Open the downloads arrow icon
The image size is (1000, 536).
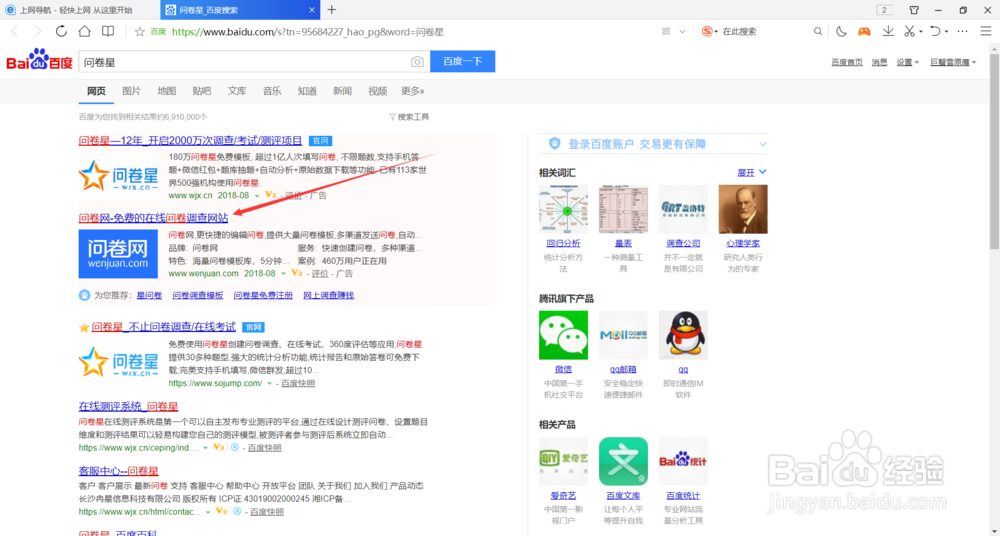(x=888, y=31)
